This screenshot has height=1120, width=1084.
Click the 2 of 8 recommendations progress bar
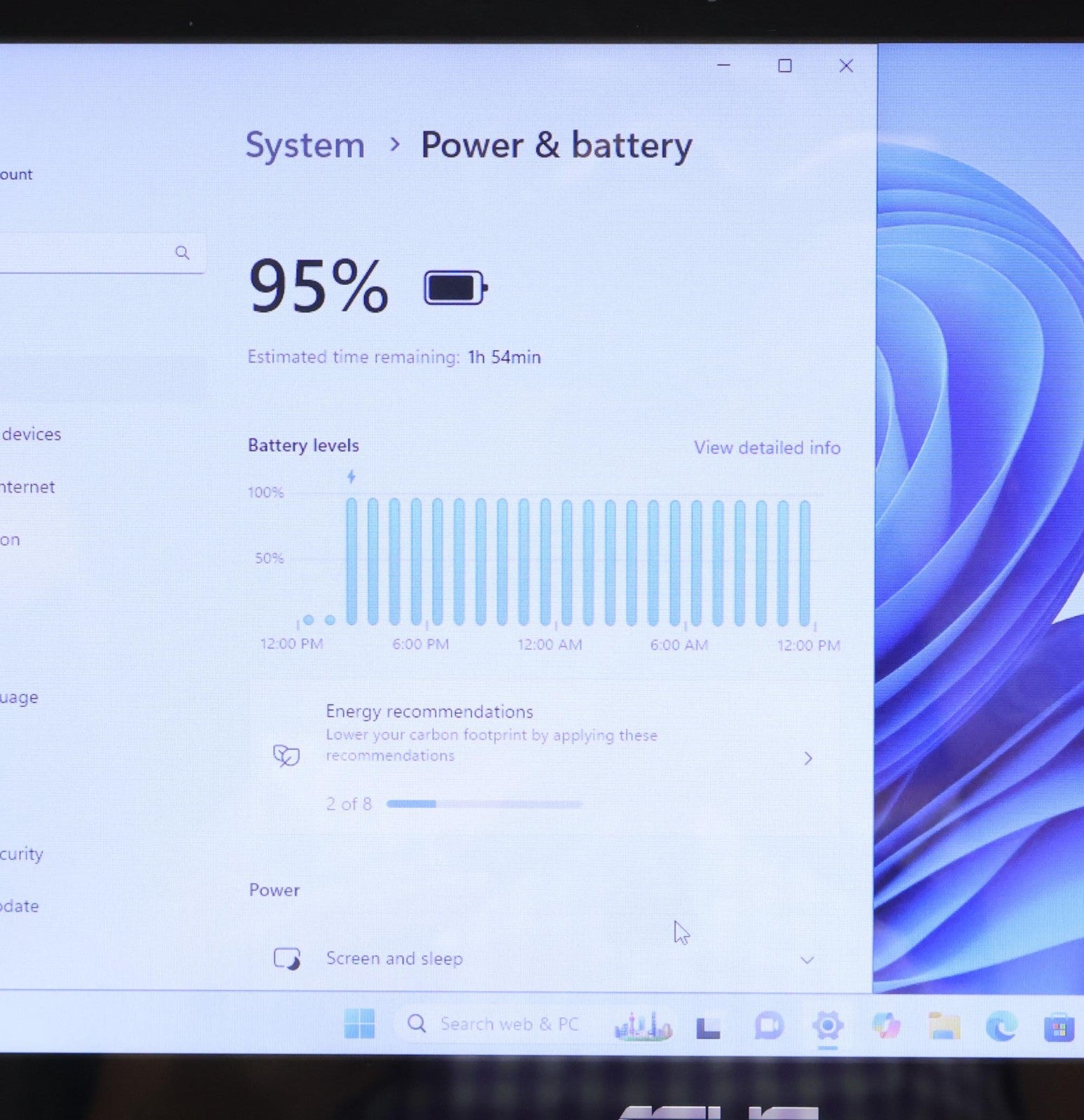tap(484, 804)
